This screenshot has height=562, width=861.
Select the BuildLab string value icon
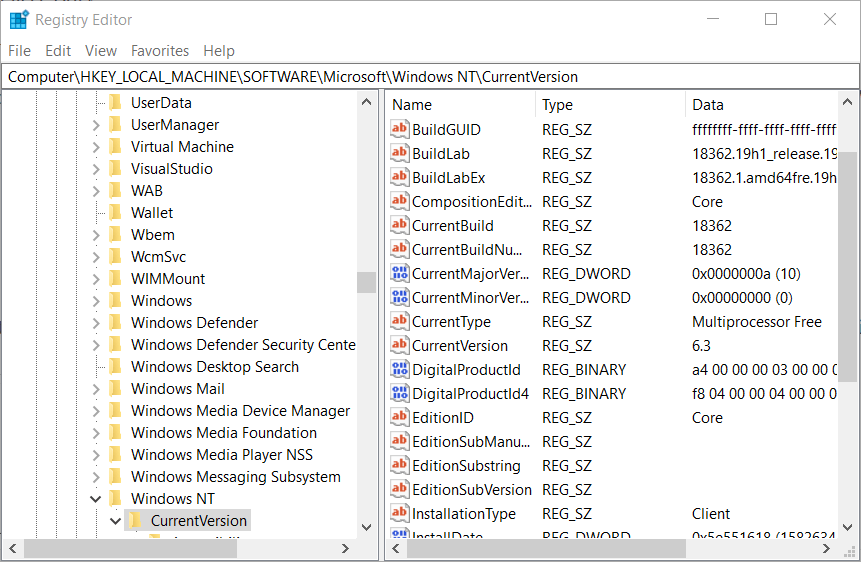click(x=399, y=153)
